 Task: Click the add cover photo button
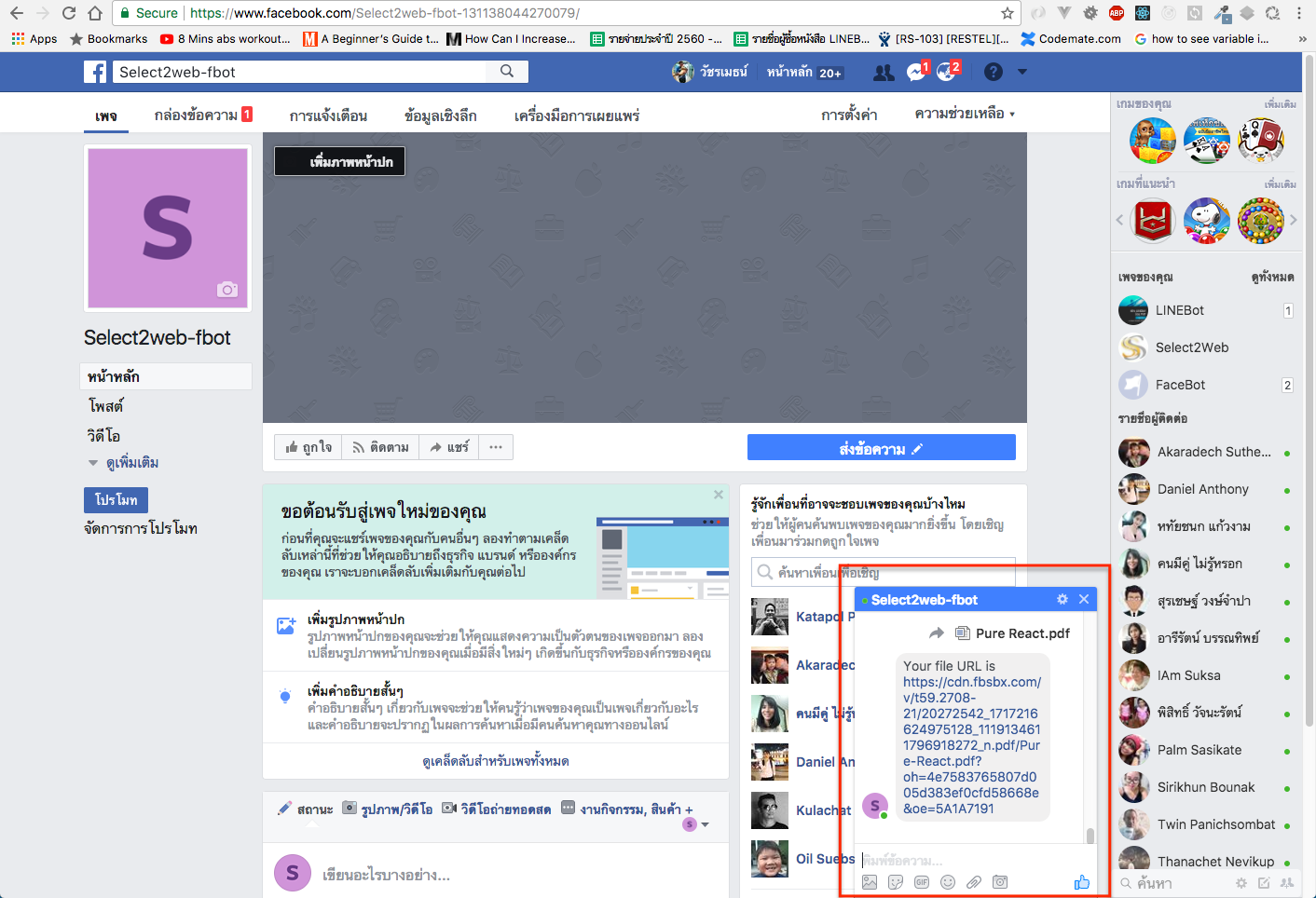tap(339, 161)
